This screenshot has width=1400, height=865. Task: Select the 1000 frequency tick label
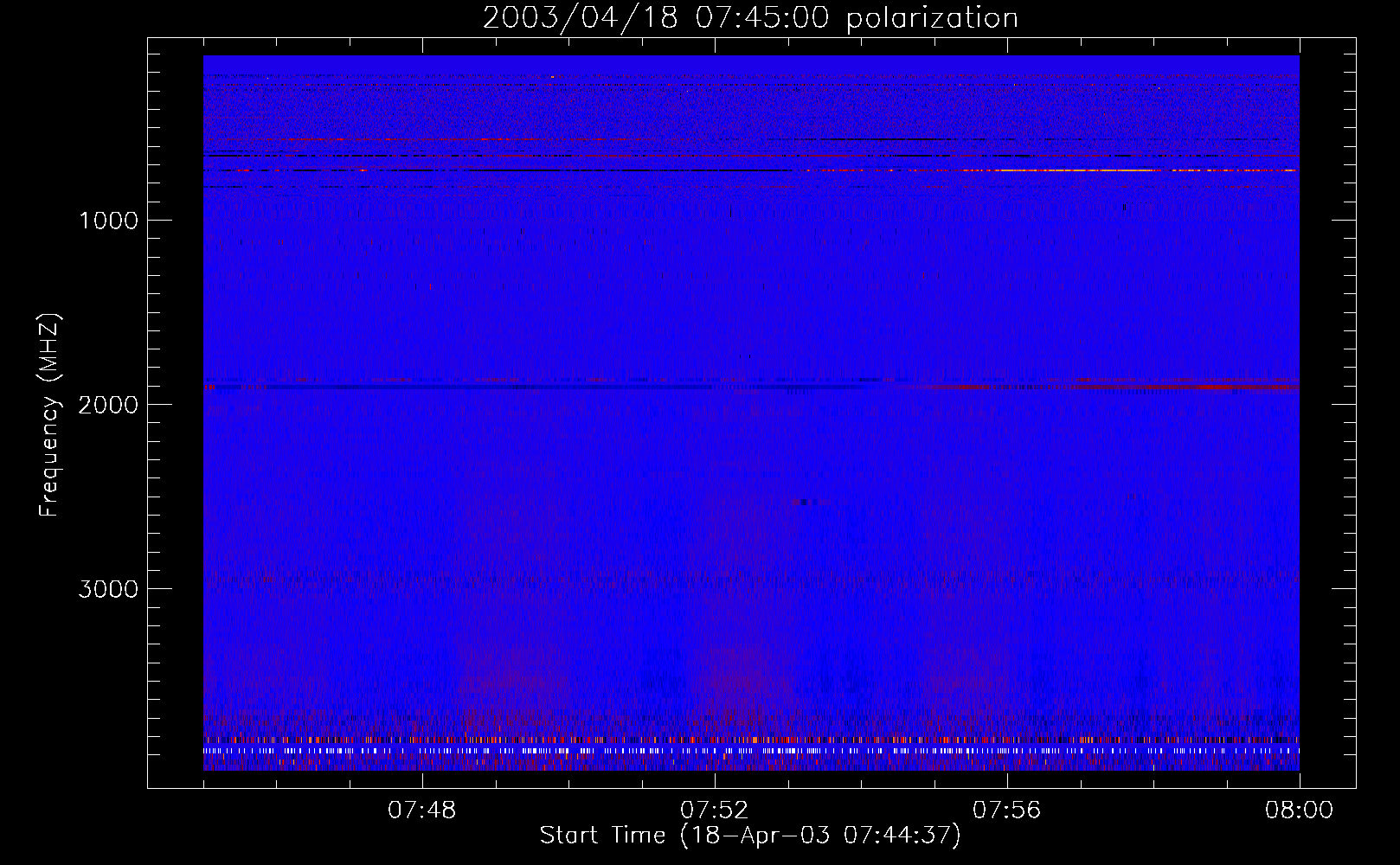click(108, 221)
